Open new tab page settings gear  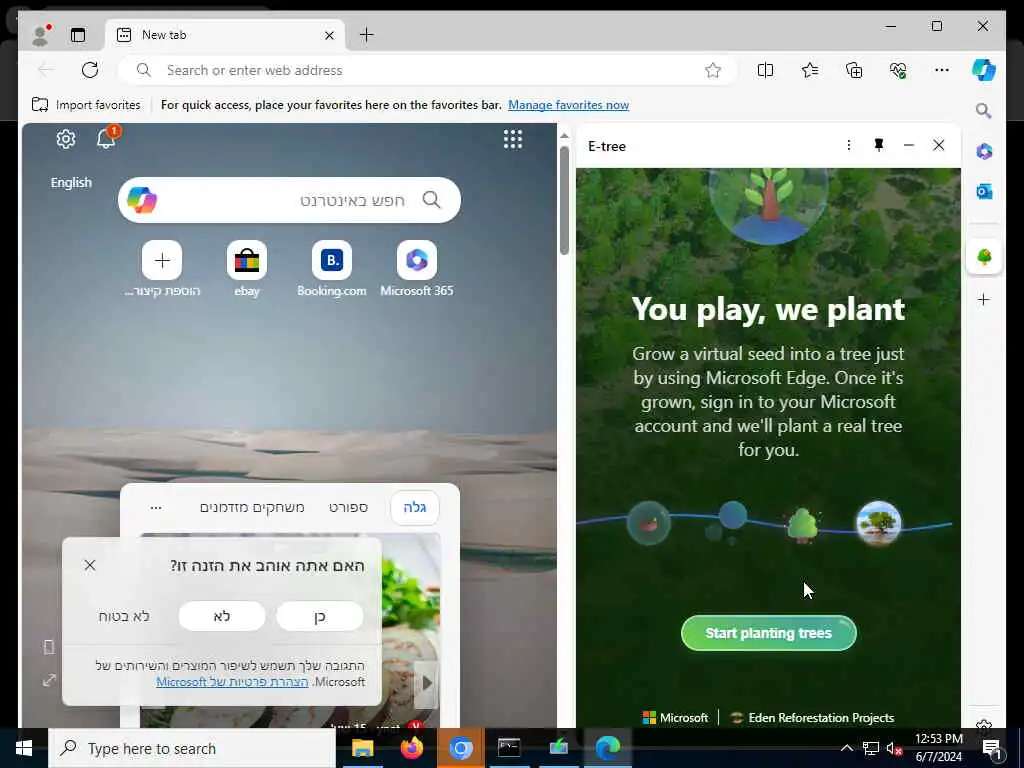65,139
